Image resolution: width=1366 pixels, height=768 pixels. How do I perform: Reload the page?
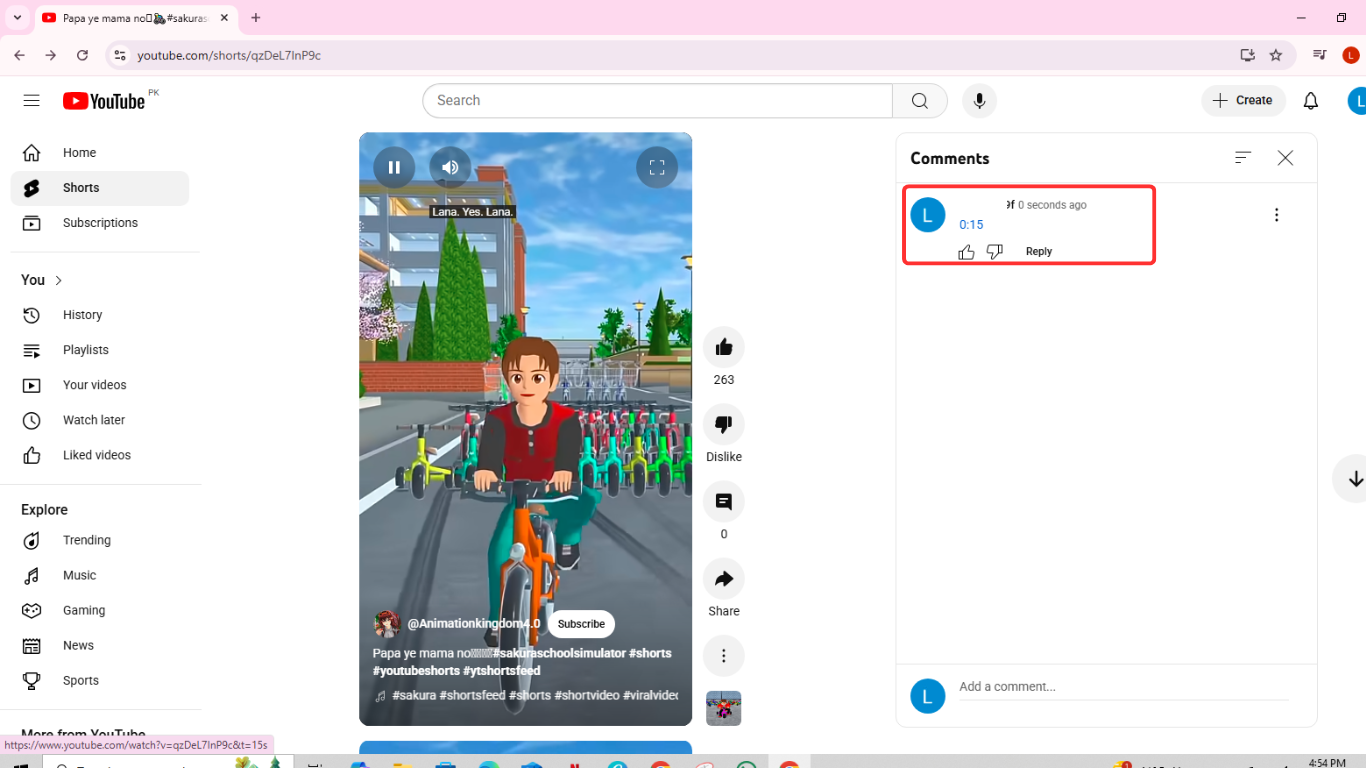[x=82, y=55]
